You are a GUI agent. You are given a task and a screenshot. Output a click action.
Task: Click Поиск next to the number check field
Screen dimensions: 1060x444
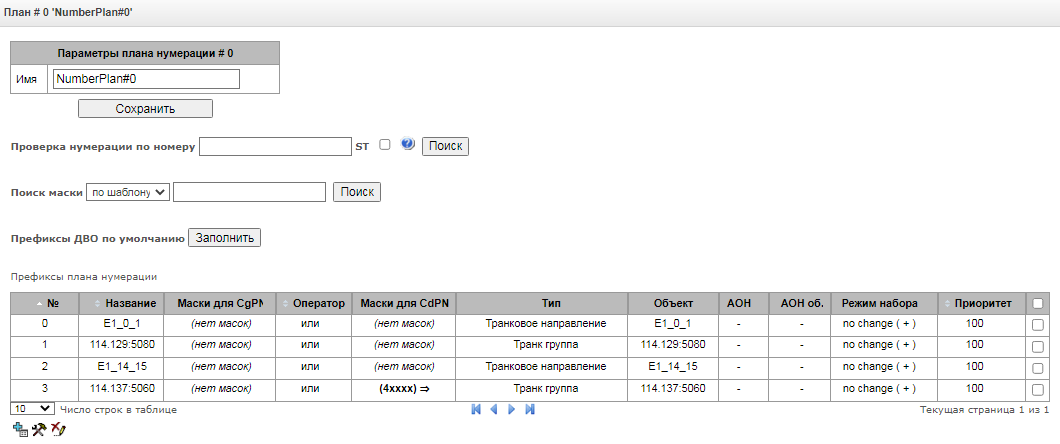tap(445, 146)
